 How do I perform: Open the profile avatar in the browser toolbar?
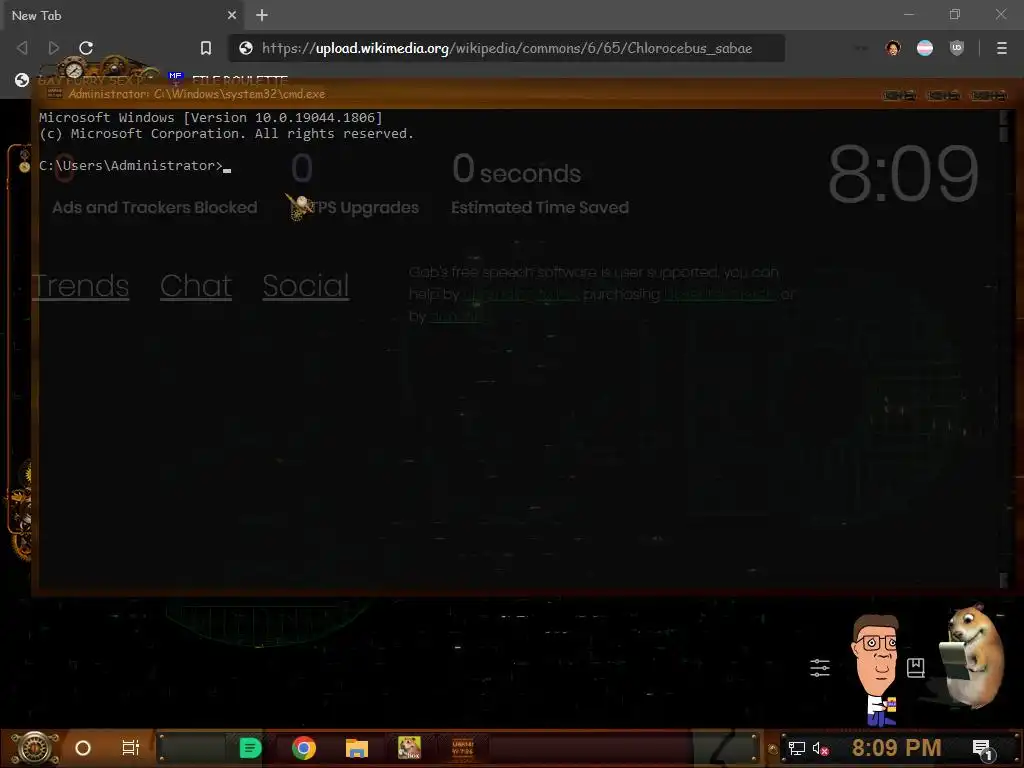tap(893, 48)
